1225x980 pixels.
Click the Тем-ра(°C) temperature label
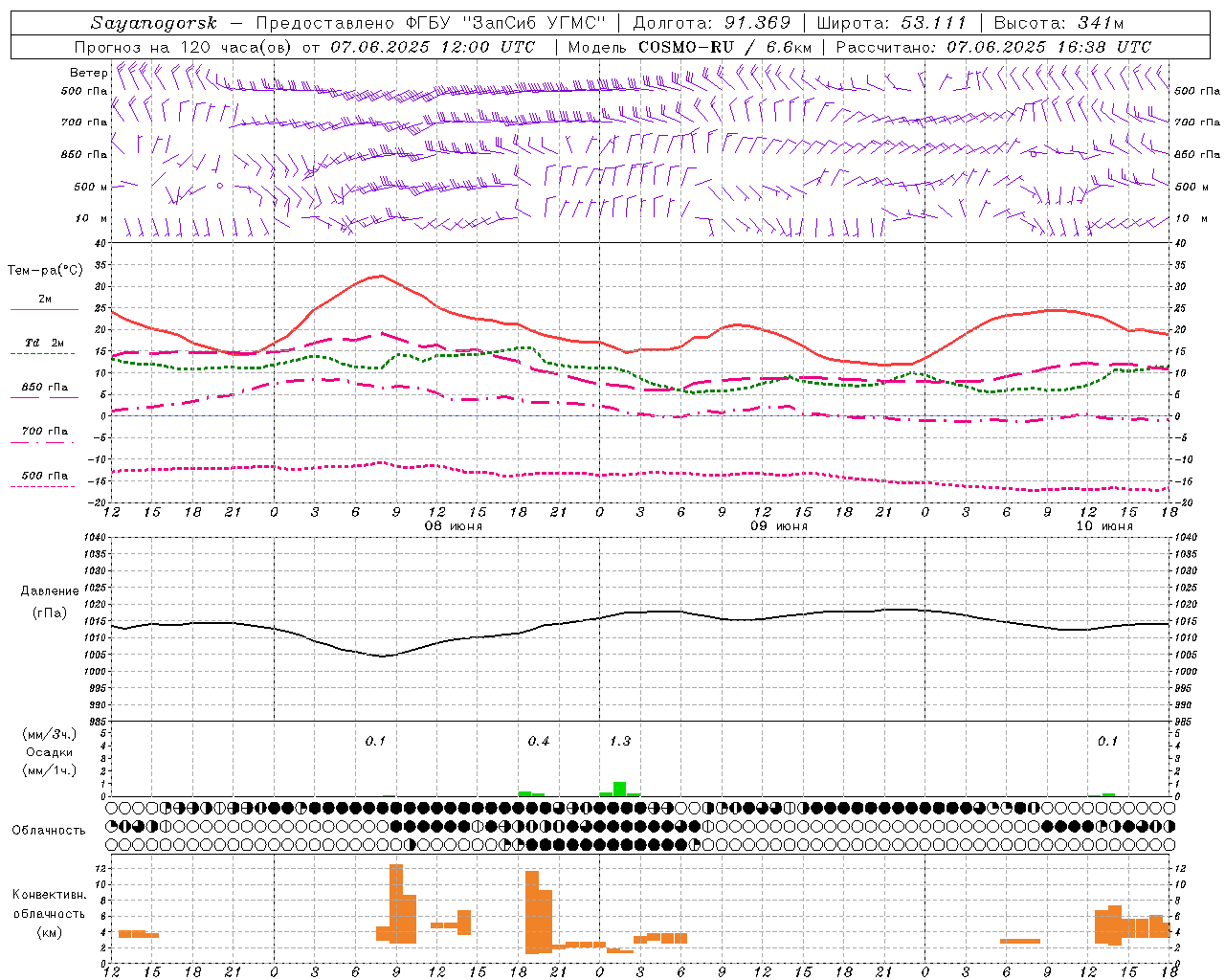click(x=45, y=271)
